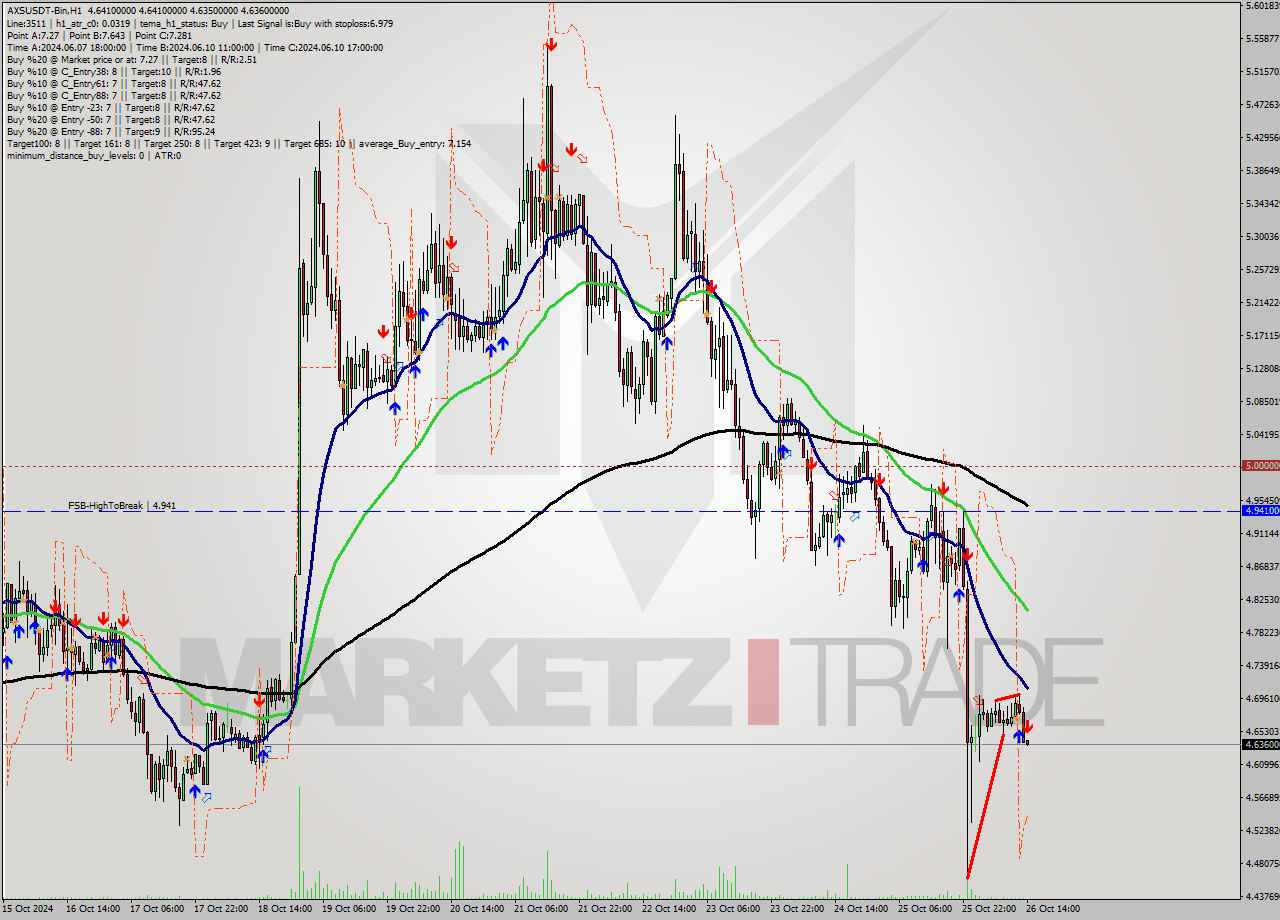Viewport: 1280px width, 920px height.
Task: Click the '25 Oct 22:00' time axis label
Action: pos(988,909)
